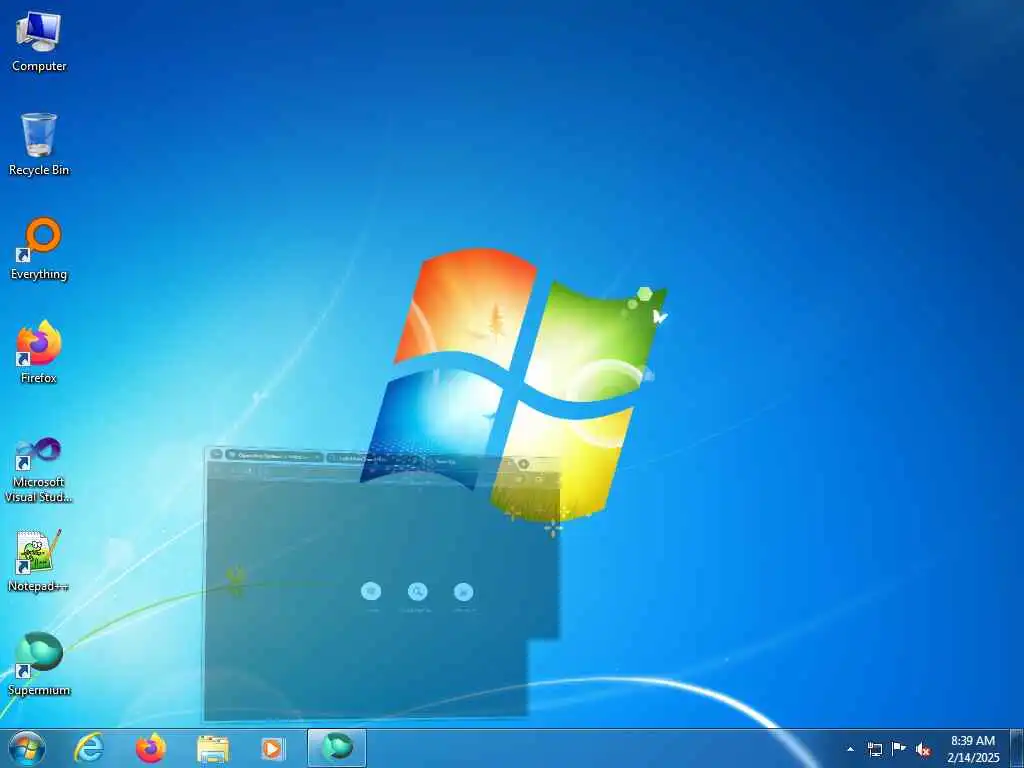Click the Show desktop button
This screenshot has height=768, width=1024.
pyautogui.click(x=1017, y=748)
